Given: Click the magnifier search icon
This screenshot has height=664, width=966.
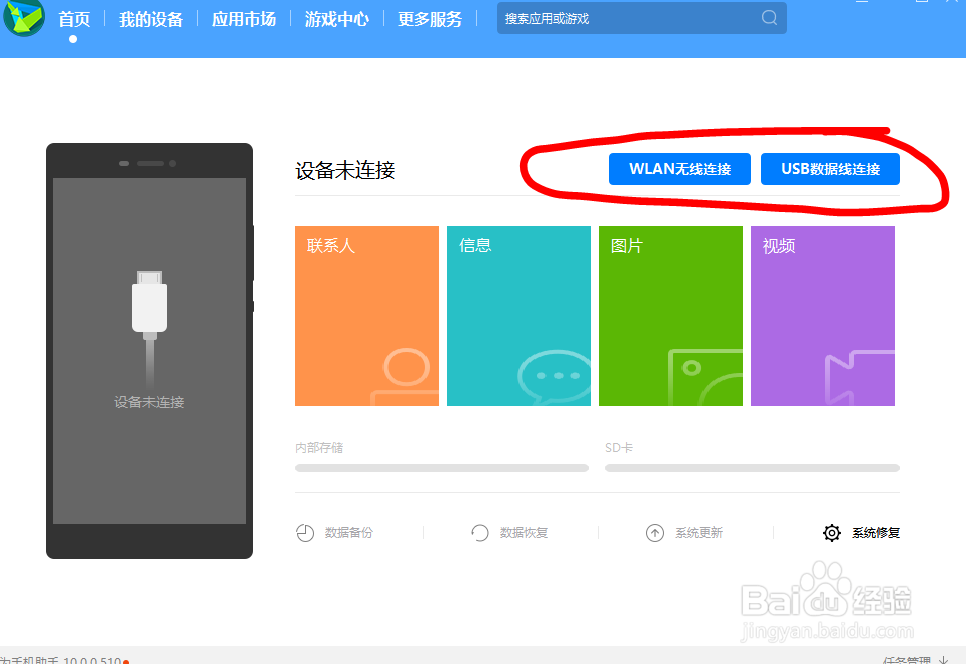Looking at the screenshot, I should pos(769,17).
